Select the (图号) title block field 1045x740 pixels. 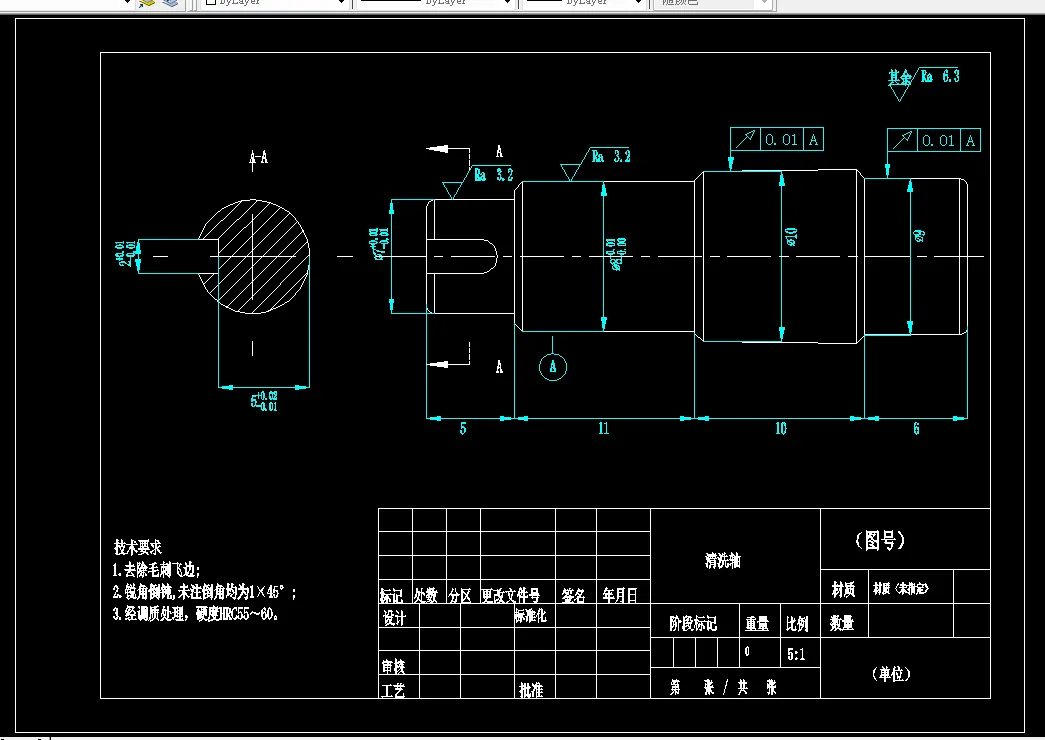pyautogui.click(x=880, y=540)
